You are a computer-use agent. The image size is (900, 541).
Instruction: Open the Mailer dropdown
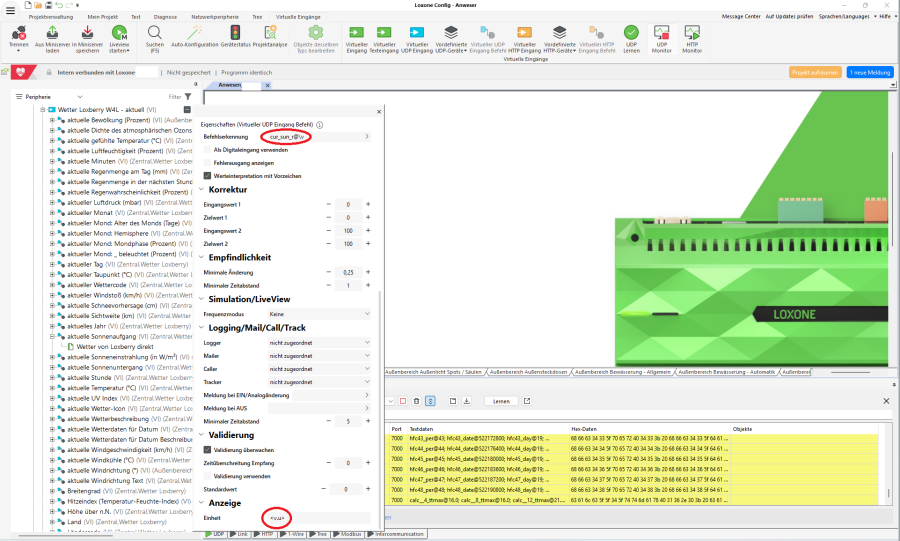[319, 356]
